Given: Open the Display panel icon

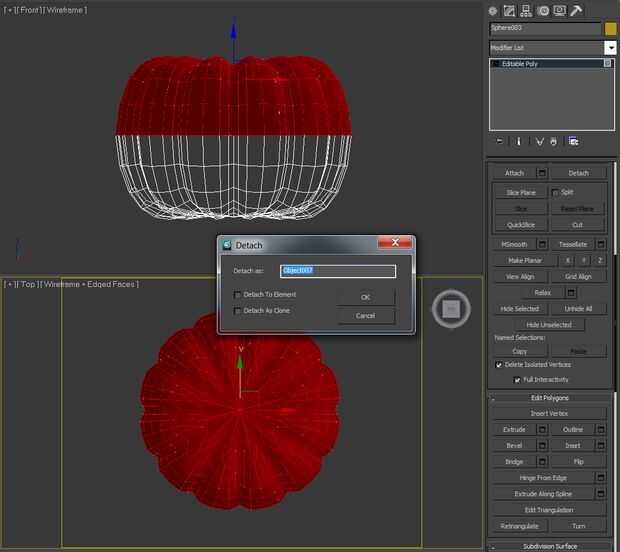Looking at the screenshot, I should (558, 10).
